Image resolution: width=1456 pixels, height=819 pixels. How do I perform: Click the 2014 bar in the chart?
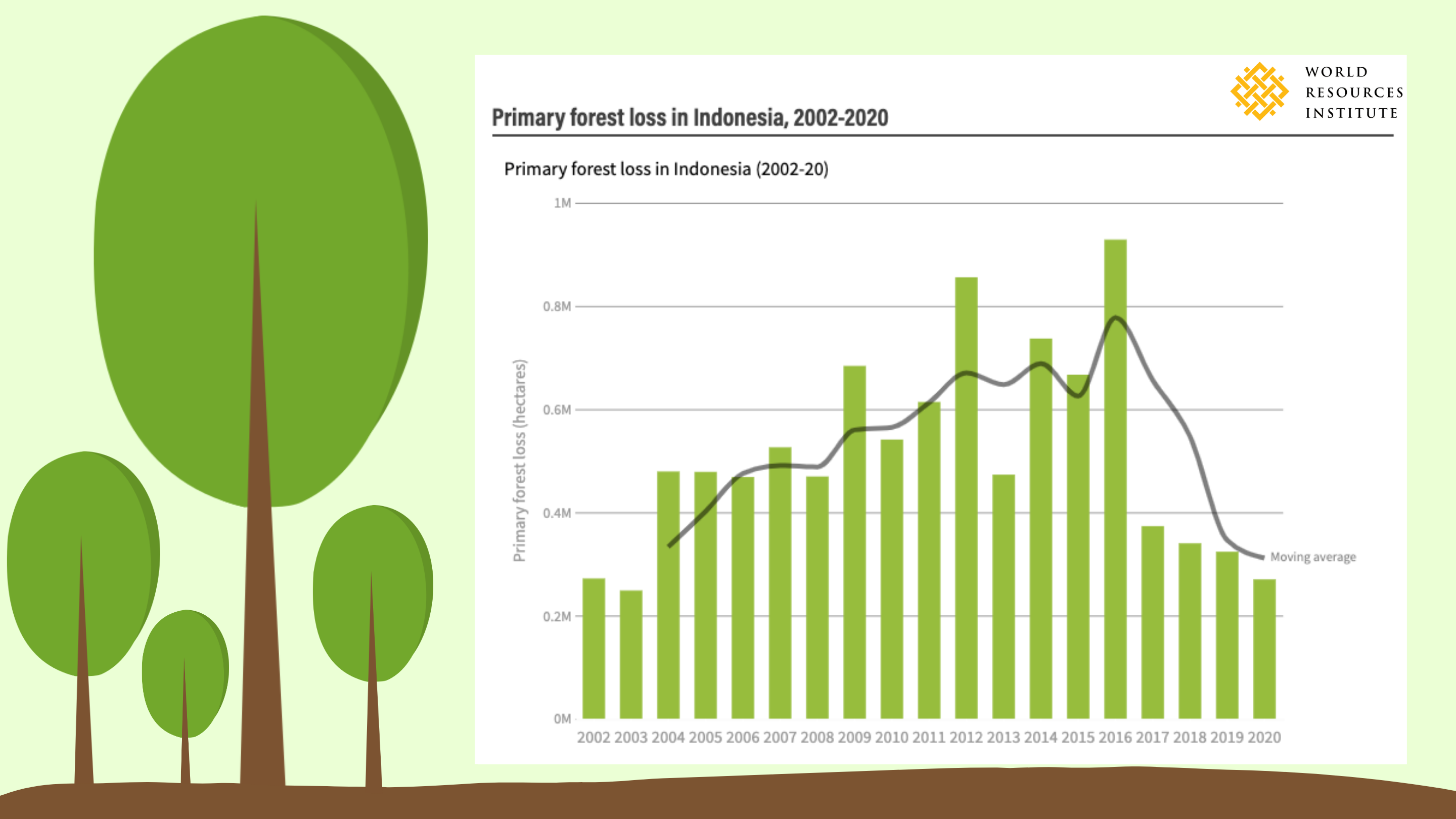1040,529
